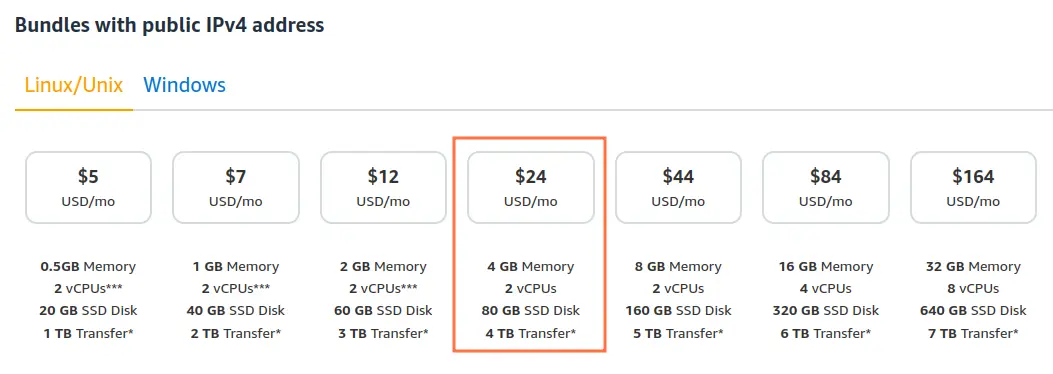The height and width of the screenshot is (374, 1053).
Task: Click the 320 GB SSD Disk spec
Action: pos(826,311)
